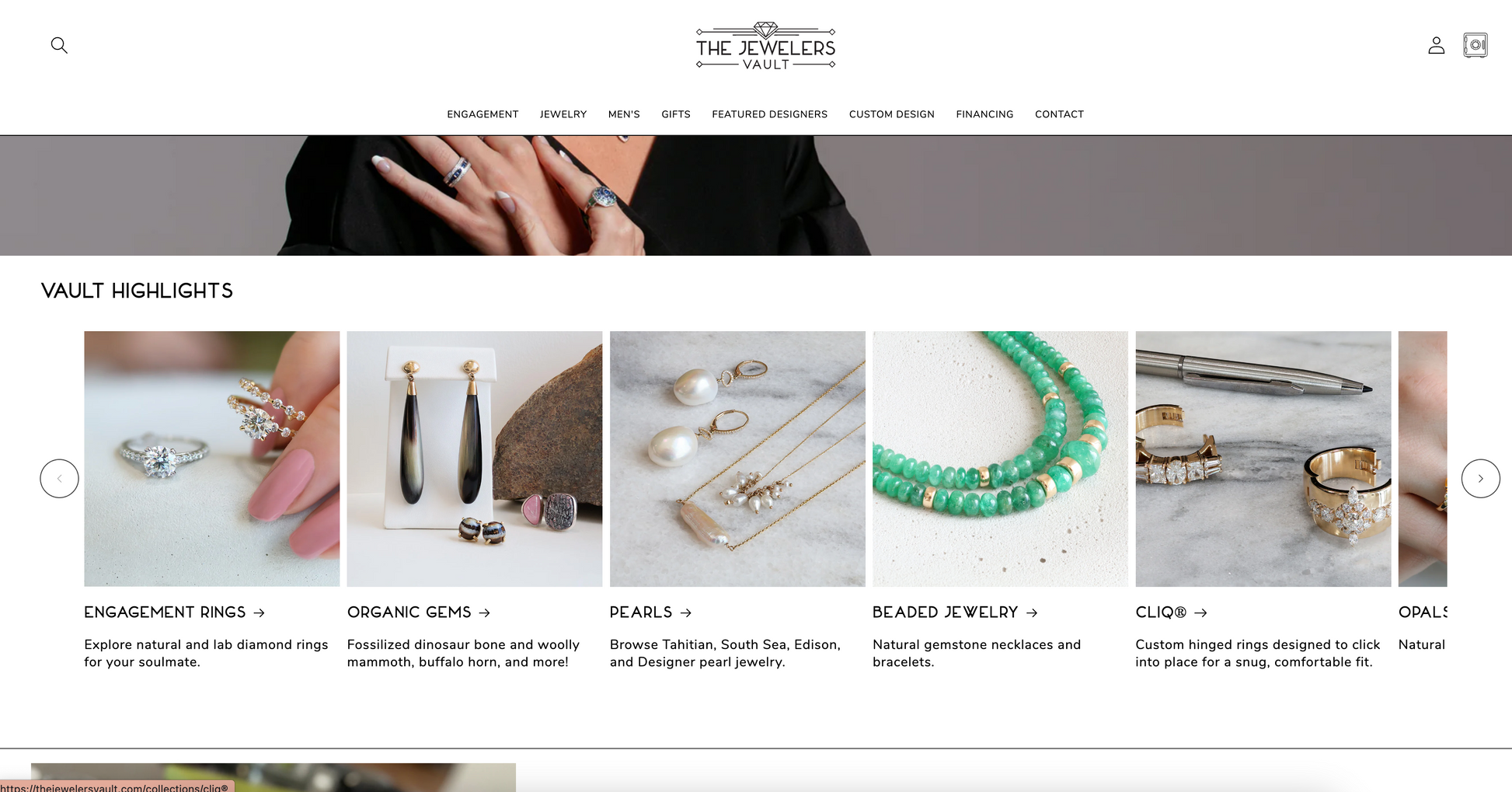
Task: Advance the carousel with next arrow
Action: [1480, 479]
